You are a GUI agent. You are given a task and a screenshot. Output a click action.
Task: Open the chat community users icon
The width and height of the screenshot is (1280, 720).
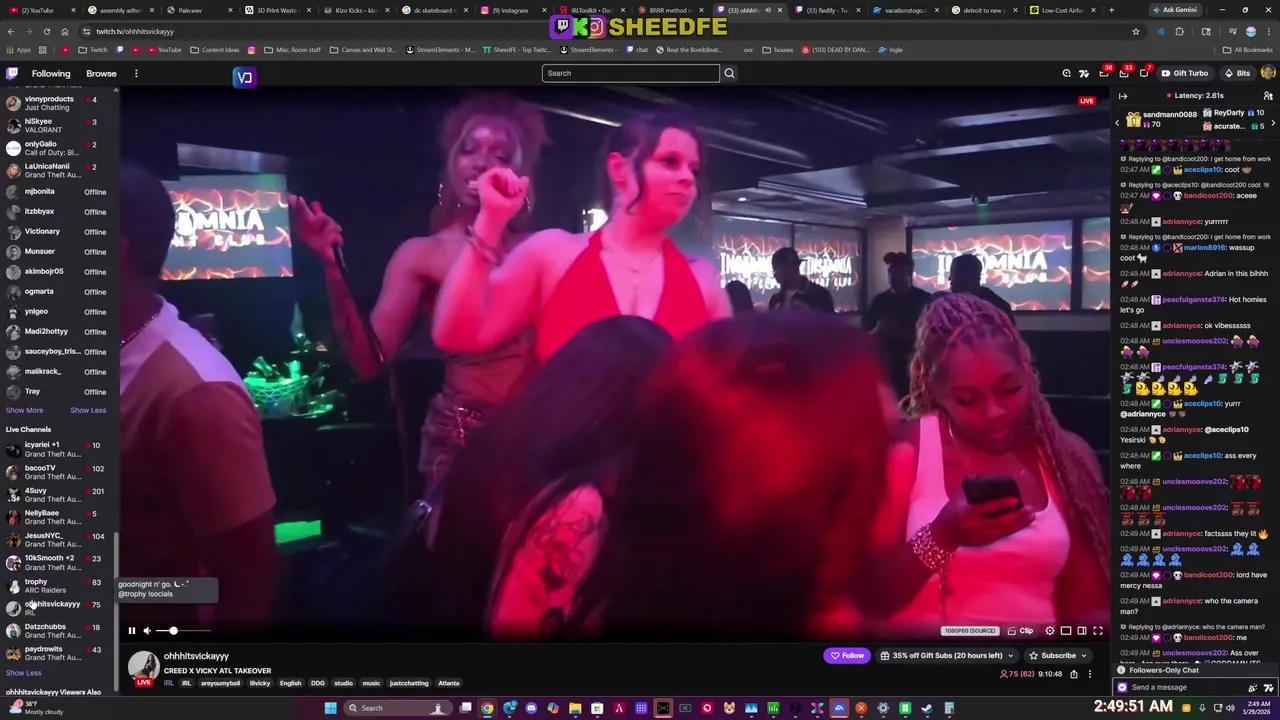point(1268,96)
